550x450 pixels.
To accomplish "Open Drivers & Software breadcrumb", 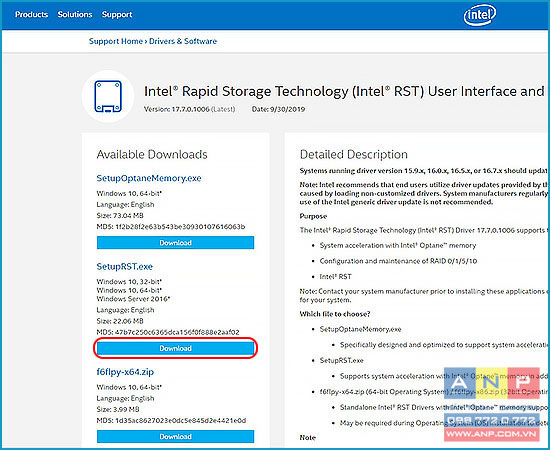I will coord(183,41).
